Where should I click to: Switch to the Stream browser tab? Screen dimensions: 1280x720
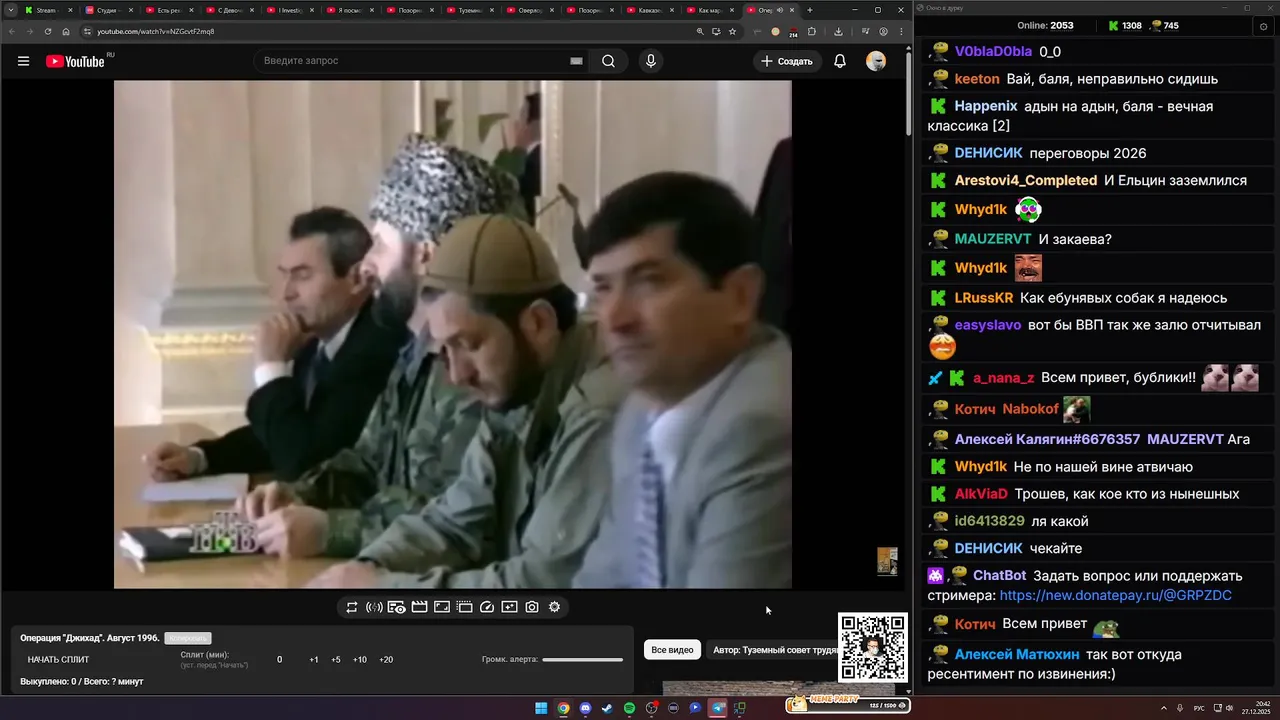pyautogui.click(x=46, y=10)
